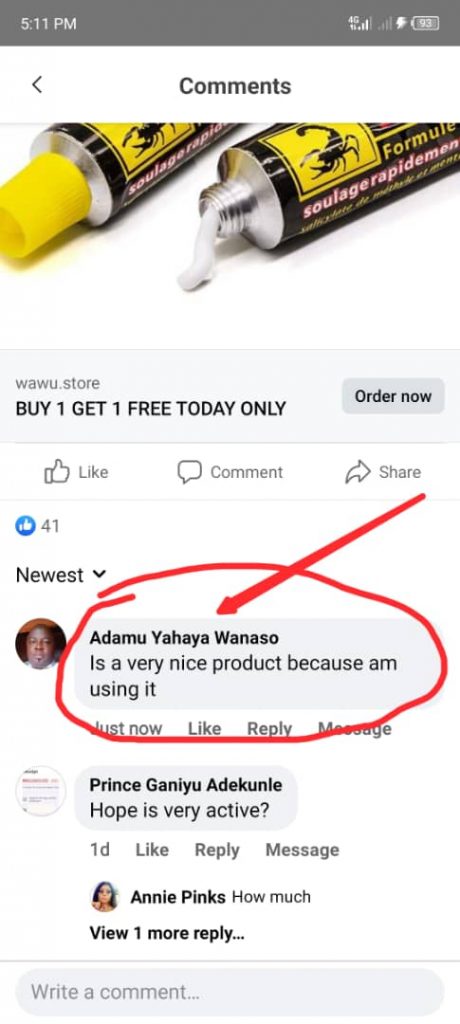The width and height of the screenshot is (460, 1024).
Task: Tap the Share arrow icon
Action: pos(357,472)
